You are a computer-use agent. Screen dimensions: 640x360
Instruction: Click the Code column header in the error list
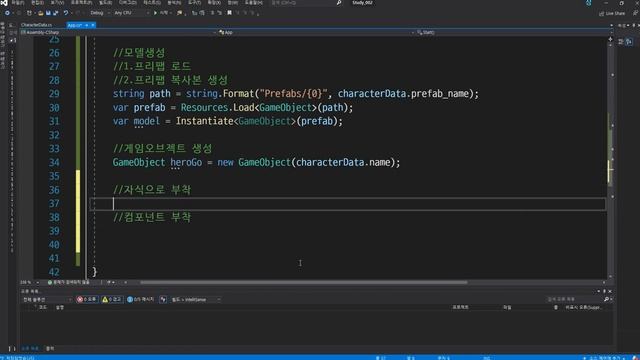coord(43,307)
